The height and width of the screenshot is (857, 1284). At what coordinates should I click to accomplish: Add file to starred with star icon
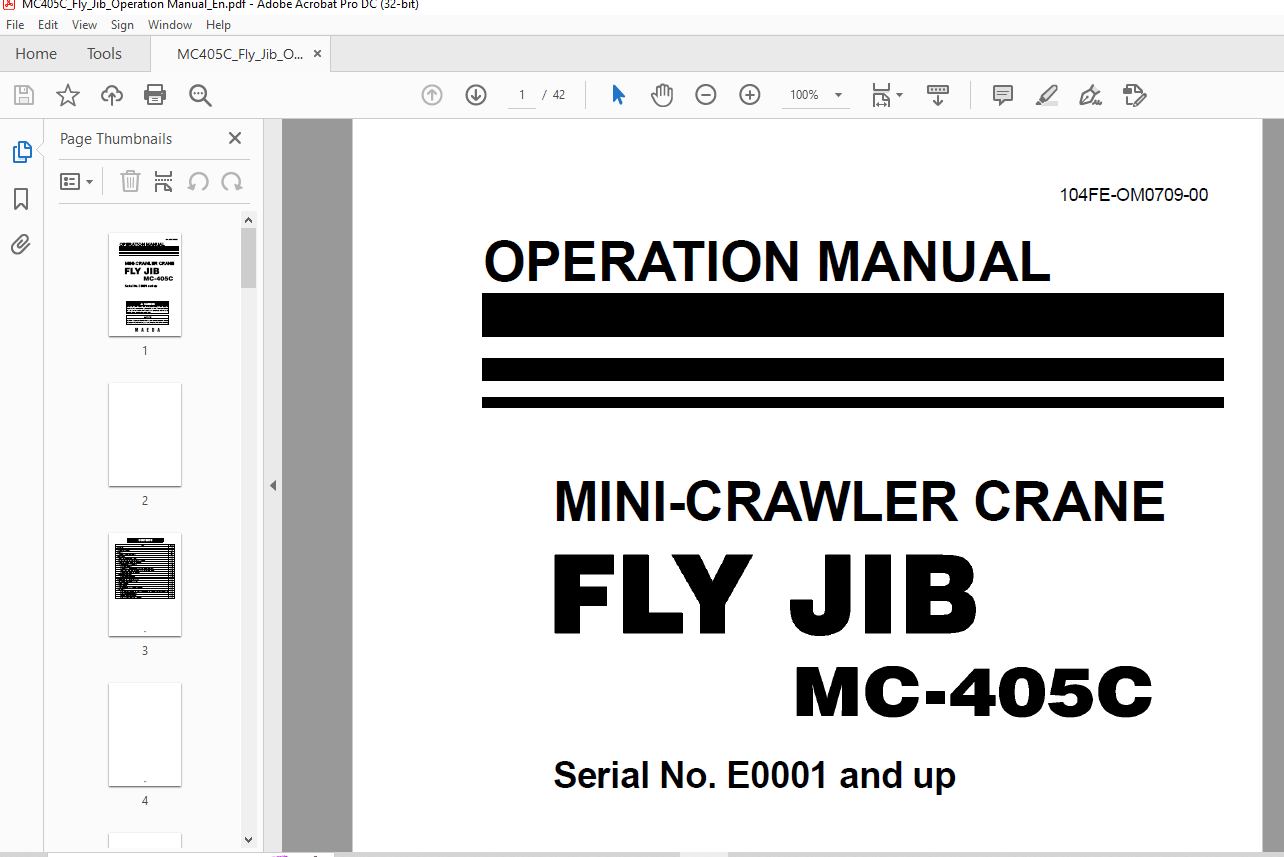coord(68,95)
